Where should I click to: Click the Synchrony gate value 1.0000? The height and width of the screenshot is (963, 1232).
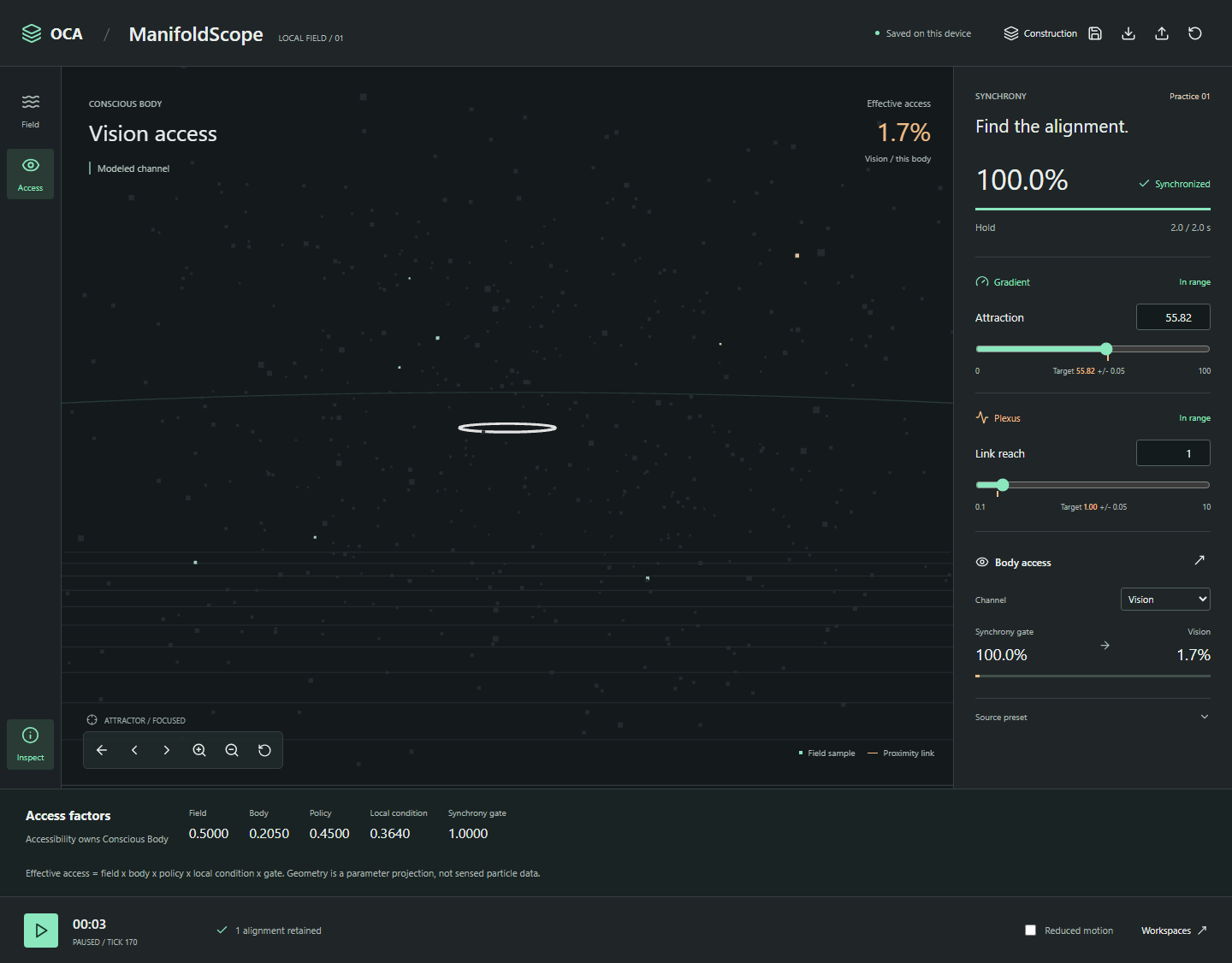[468, 834]
